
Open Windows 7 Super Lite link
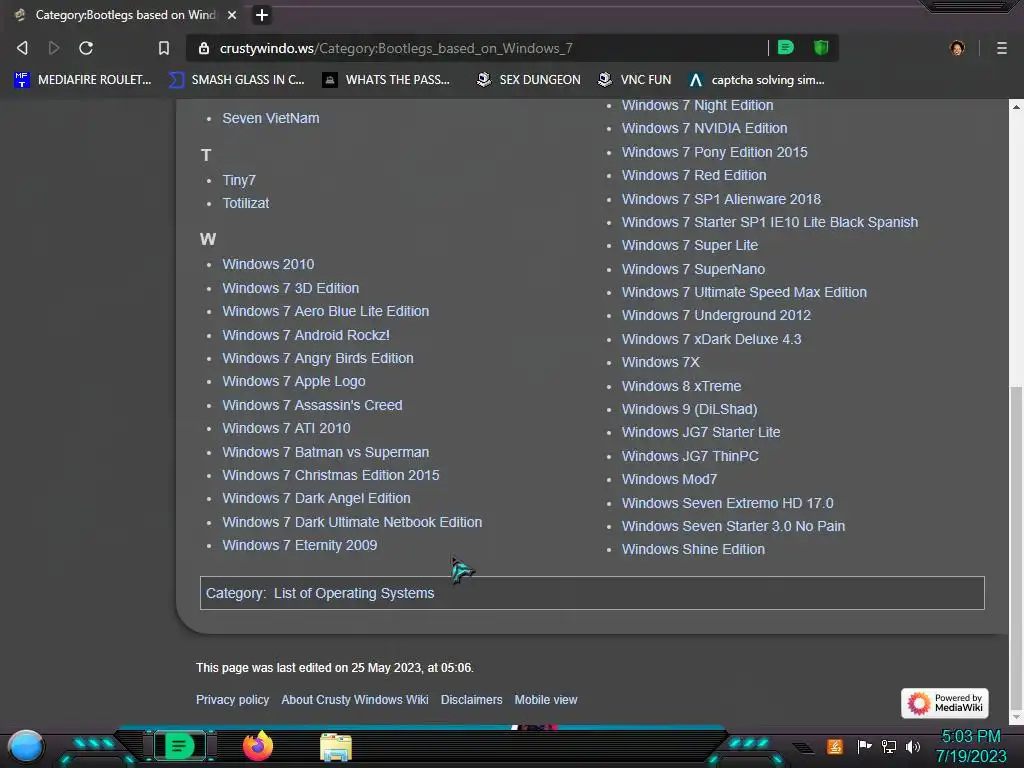(x=690, y=246)
